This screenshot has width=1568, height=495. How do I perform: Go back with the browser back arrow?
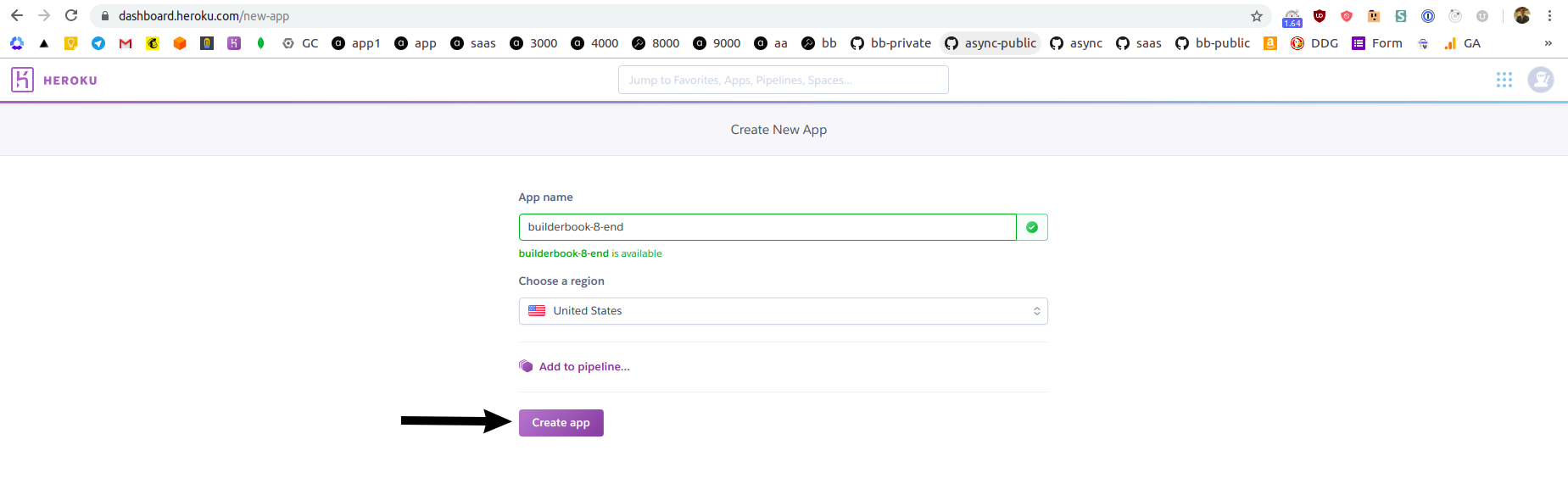[x=17, y=15]
